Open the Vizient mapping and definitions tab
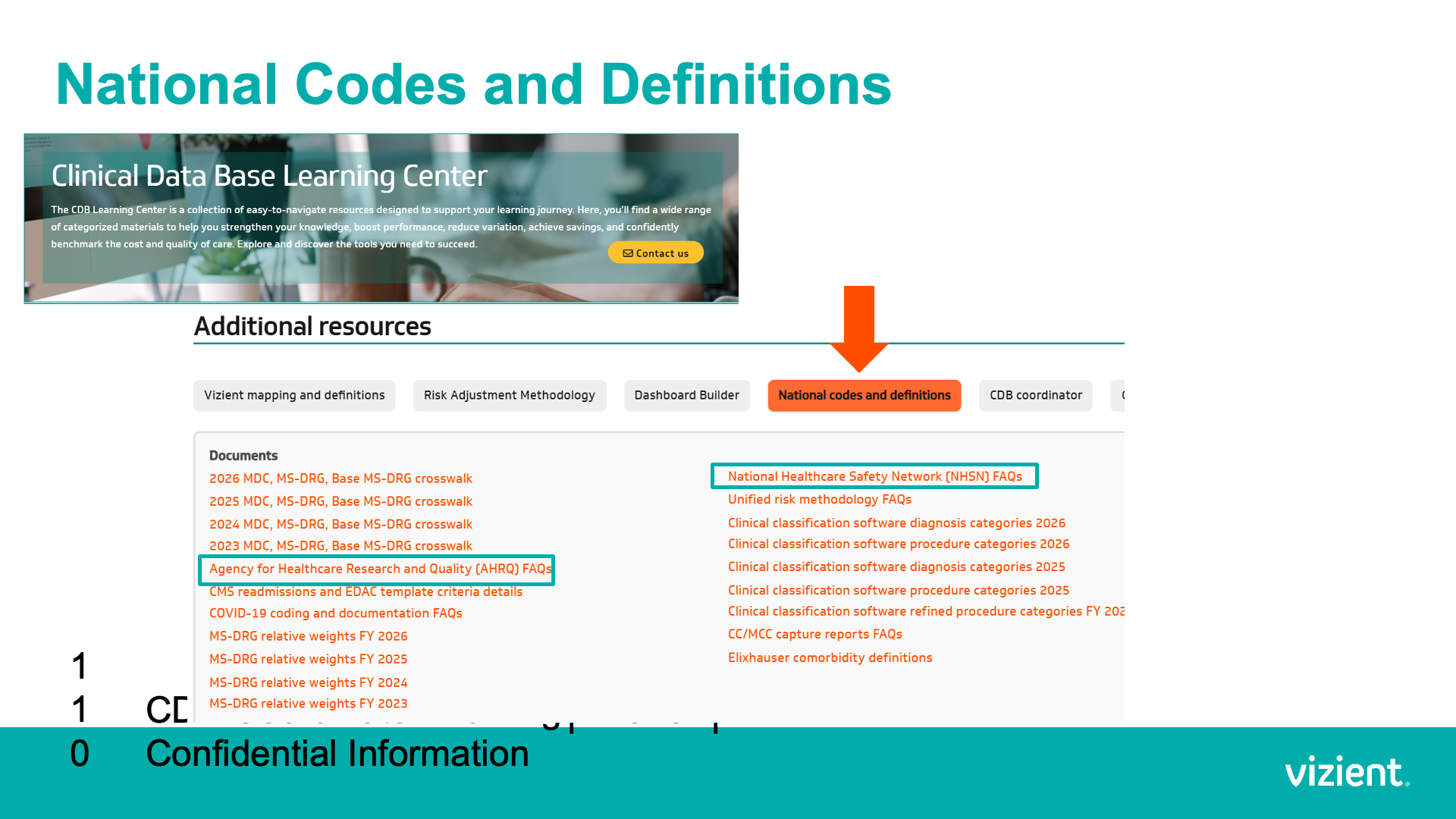Viewport: 1456px width, 819px height. [x=294, y=395]
